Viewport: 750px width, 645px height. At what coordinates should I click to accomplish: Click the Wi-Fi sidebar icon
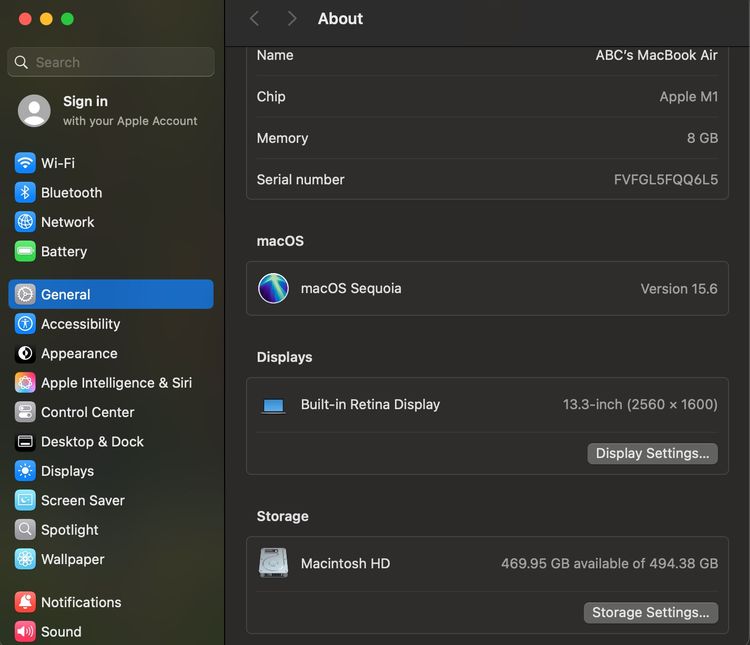coord(25,163)
